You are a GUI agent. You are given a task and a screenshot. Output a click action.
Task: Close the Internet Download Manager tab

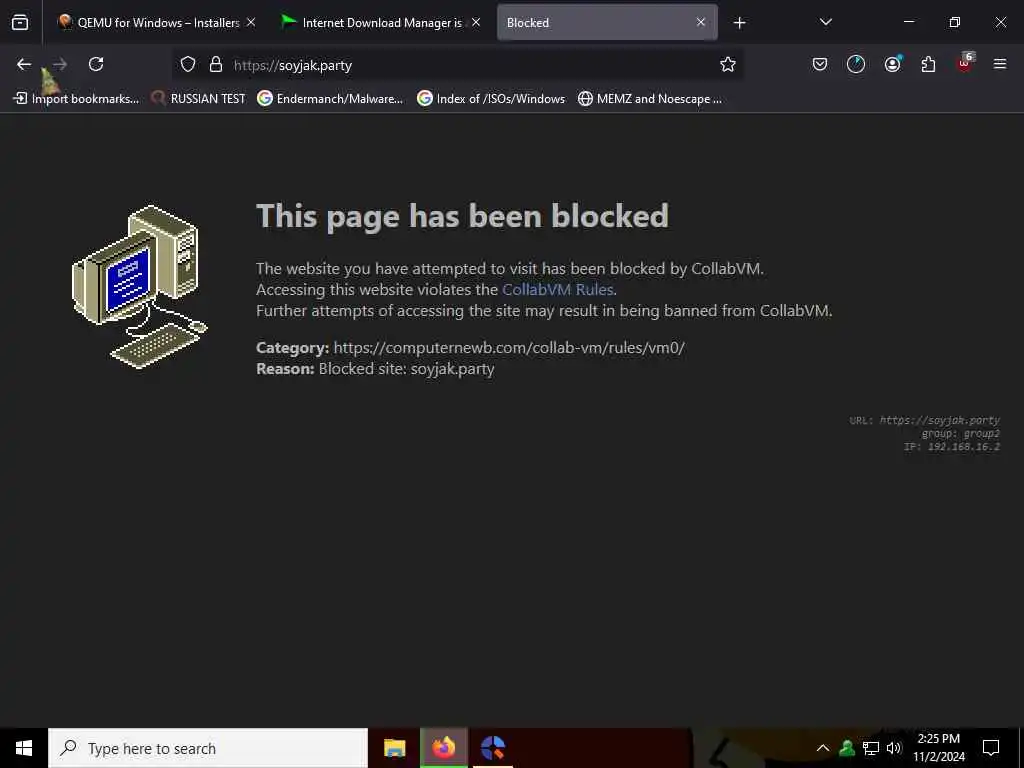[x=476, y=22]
